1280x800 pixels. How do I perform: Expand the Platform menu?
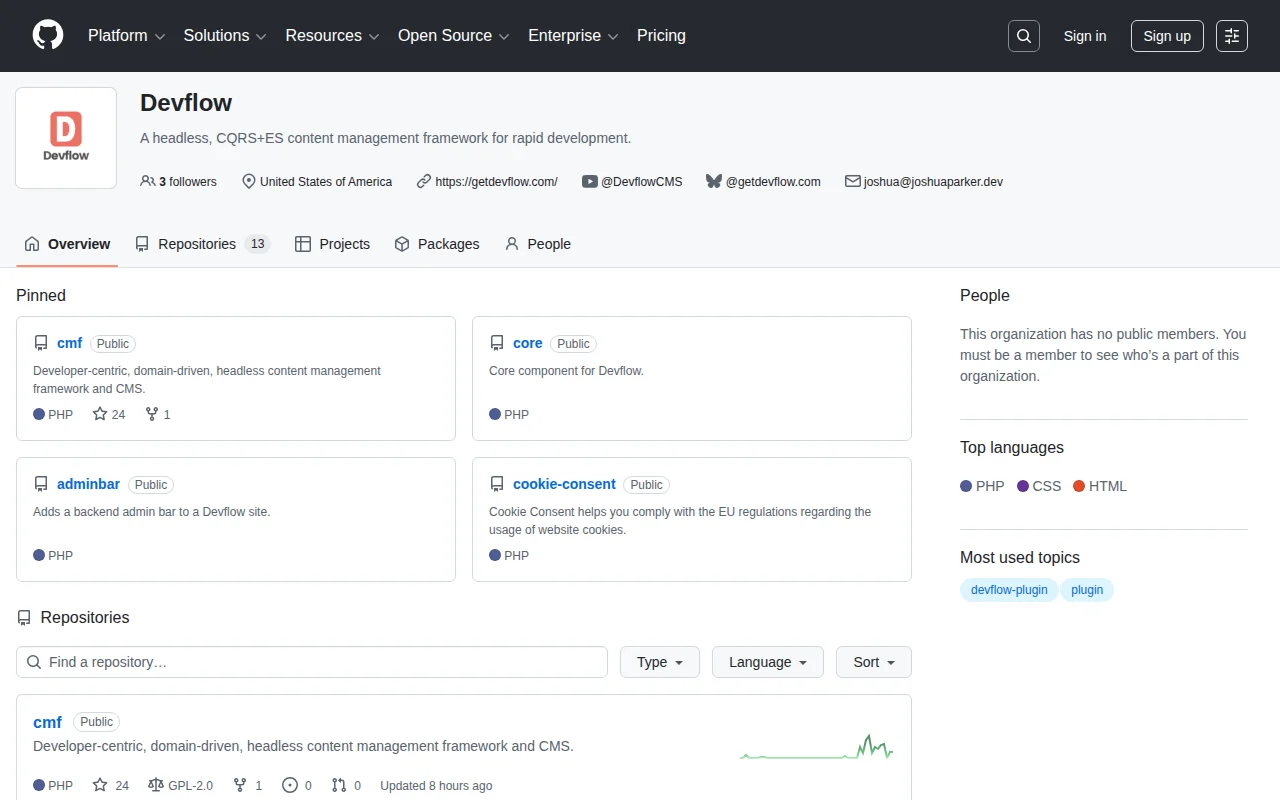click(x=126, y=36)
